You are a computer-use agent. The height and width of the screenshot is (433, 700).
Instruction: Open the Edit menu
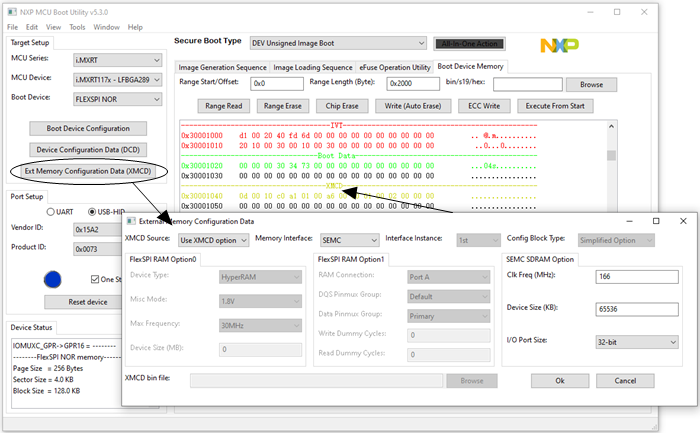click(x=32, y=27)
